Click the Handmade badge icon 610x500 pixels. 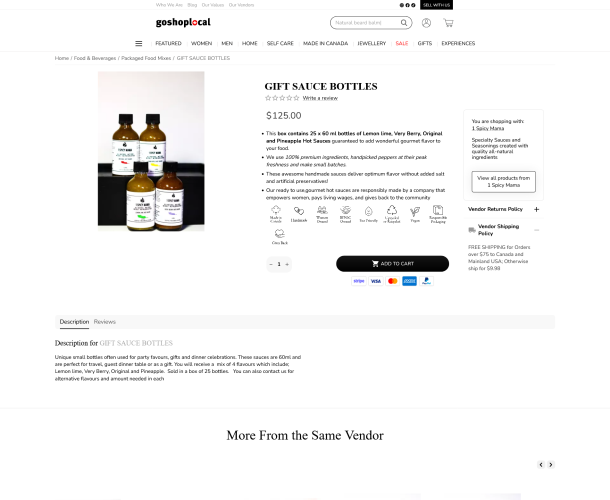(x=299, y=214)
